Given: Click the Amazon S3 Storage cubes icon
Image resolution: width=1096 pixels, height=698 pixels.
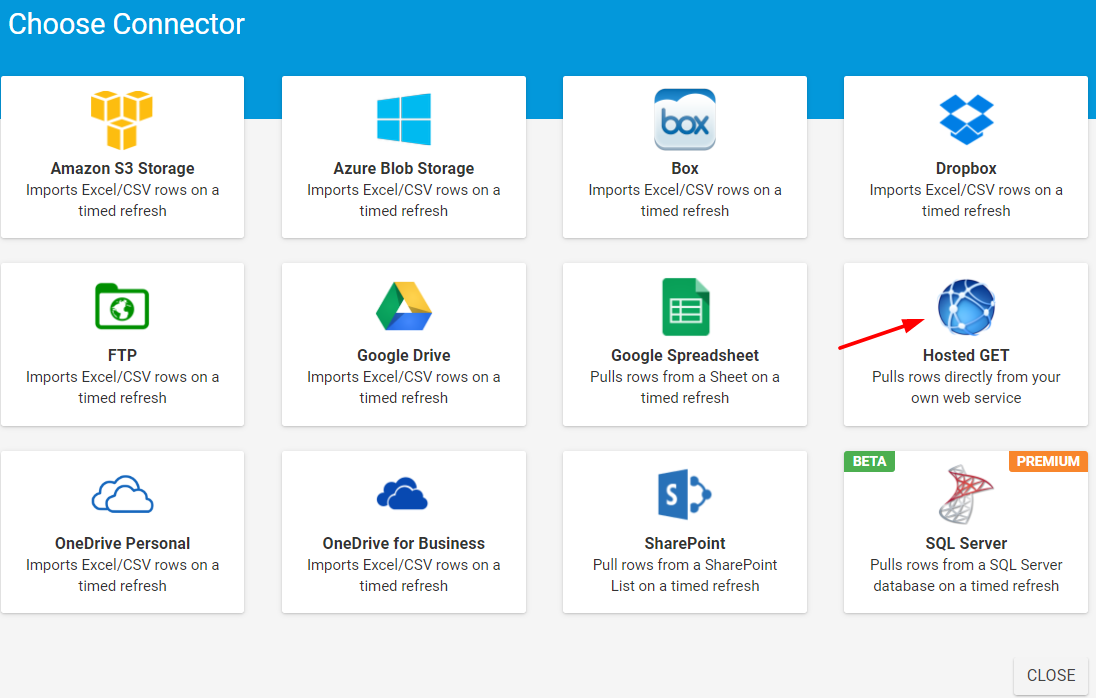Looking at the screenshot, I should point(122,119).
